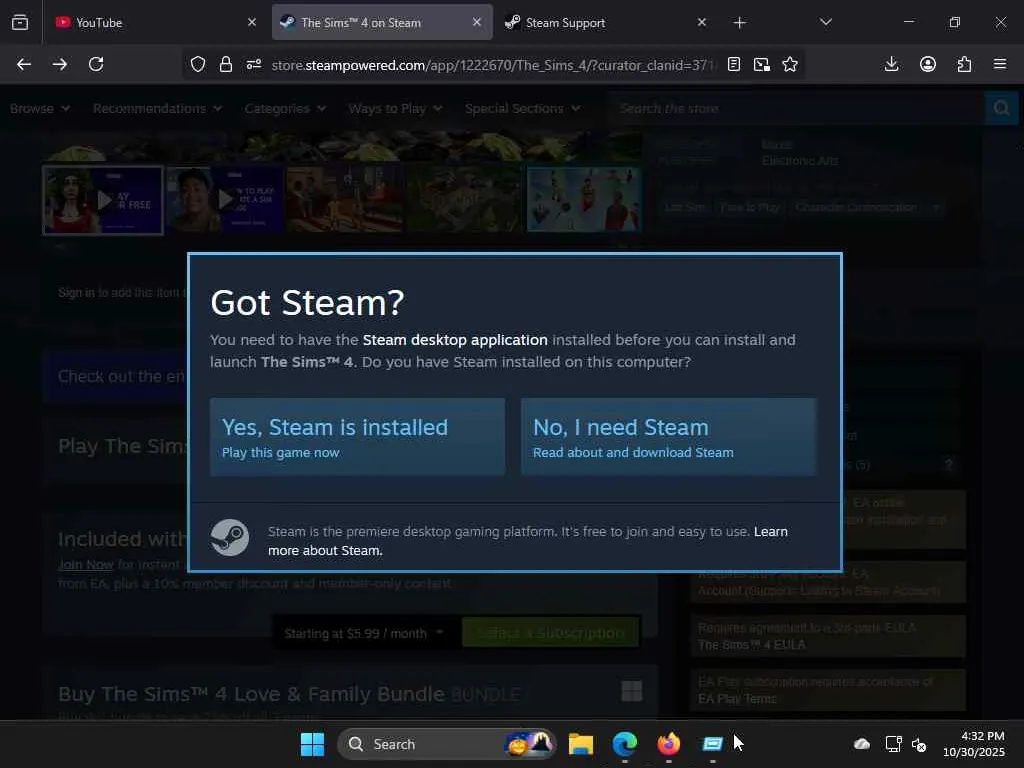Open the Starting at $5.99 / month dropdown
Viewport: 1024px width, 768px height.
pos(363,633)
